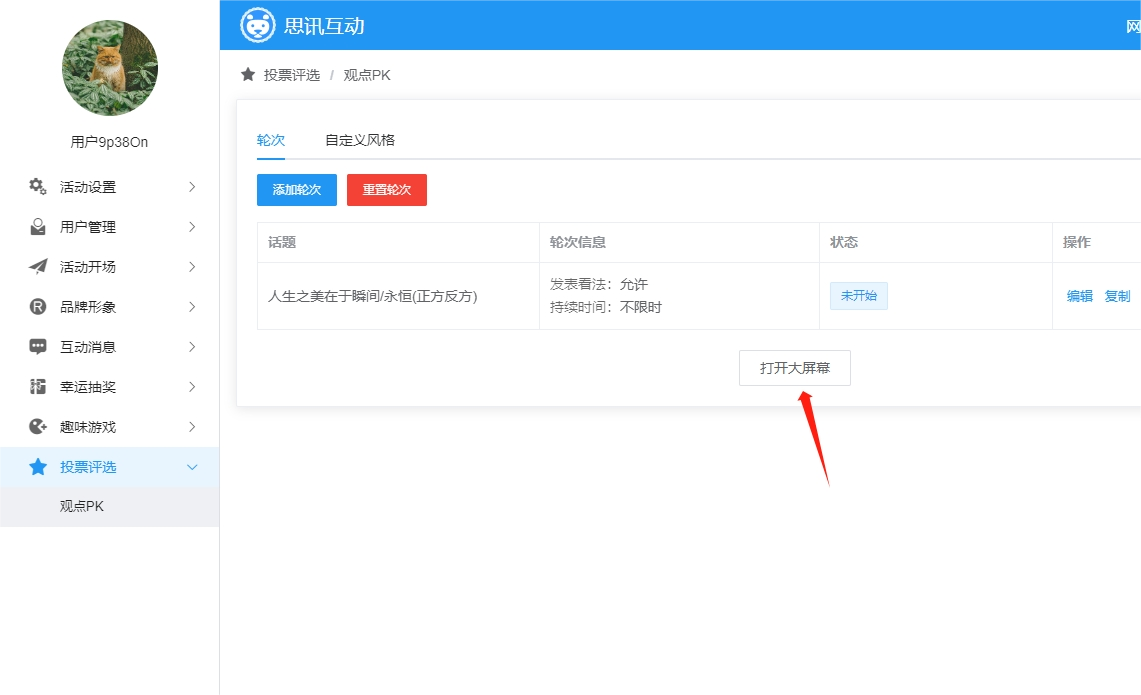
Task: Click the user icon beside 用户管理
Action: point(38,227)
